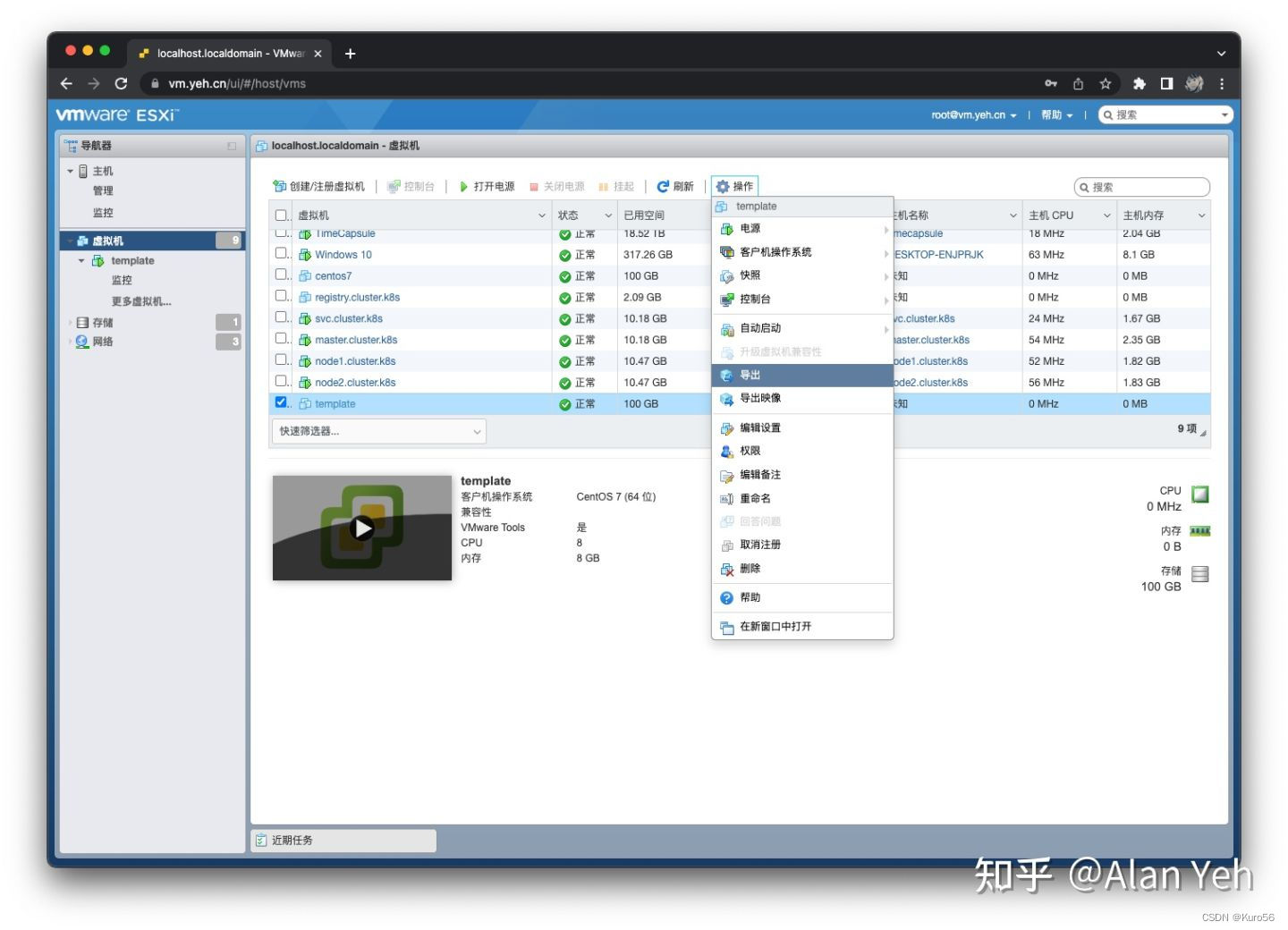Click the storage (存储) usage icon
The width and height of the screenshot is (1288, 930).
(1200, 574)
